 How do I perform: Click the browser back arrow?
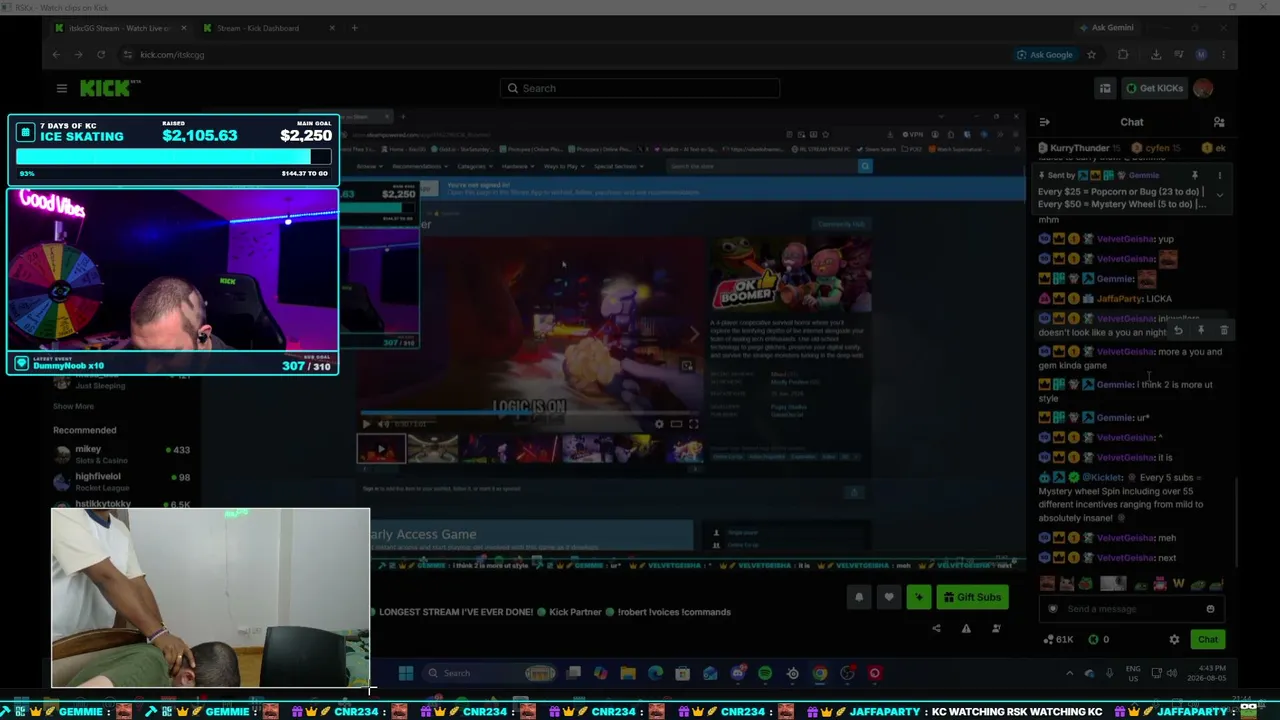[x=56, y=55]
